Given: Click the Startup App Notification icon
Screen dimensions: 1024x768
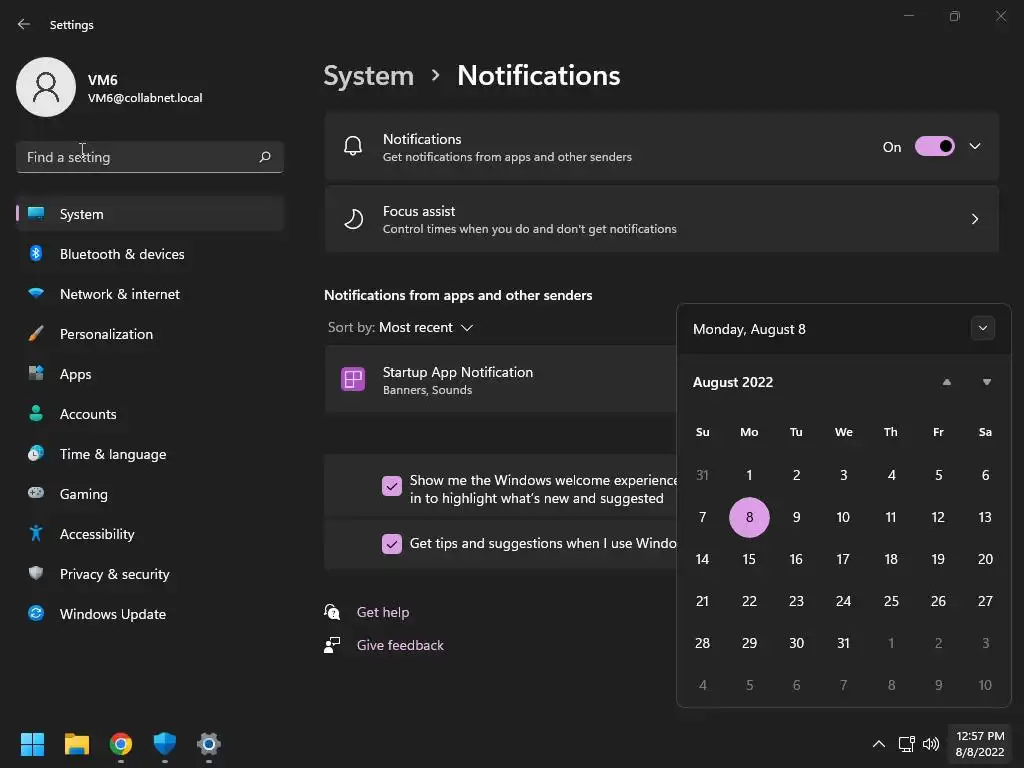Looking at the screenshot, I should [x=353, y=379].
